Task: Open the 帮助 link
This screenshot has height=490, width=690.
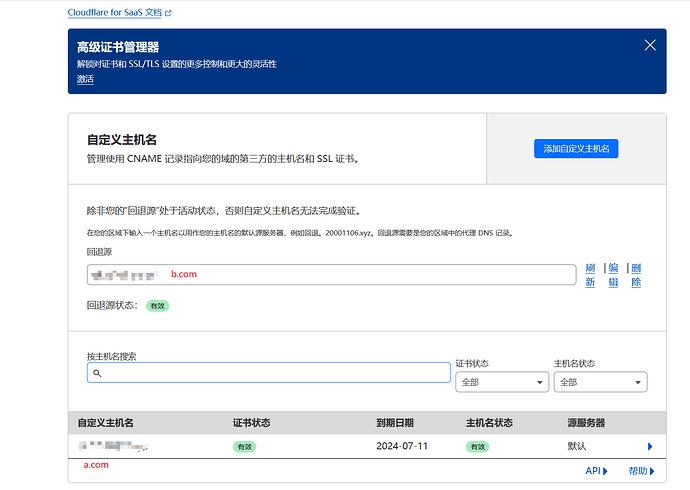Action: click(642, 471)
